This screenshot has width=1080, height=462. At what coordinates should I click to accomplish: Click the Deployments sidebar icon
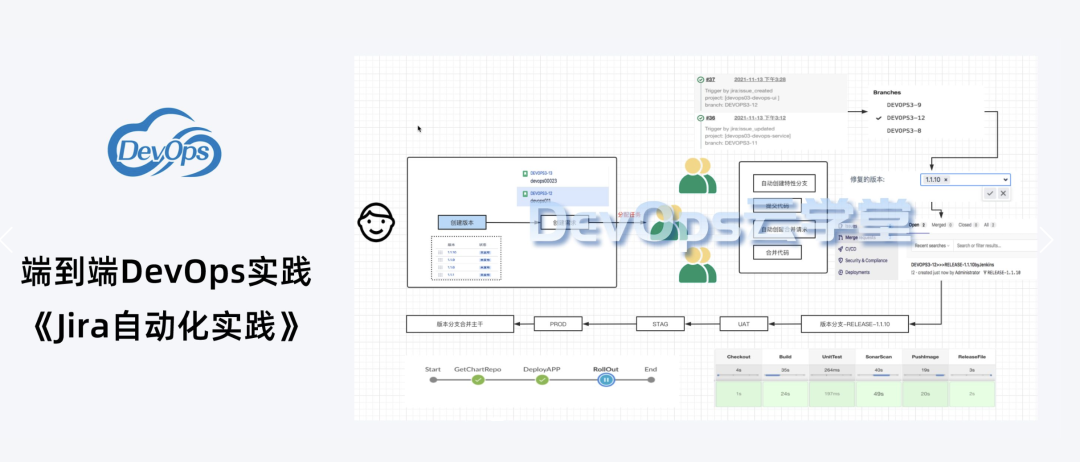click(841, 272)
